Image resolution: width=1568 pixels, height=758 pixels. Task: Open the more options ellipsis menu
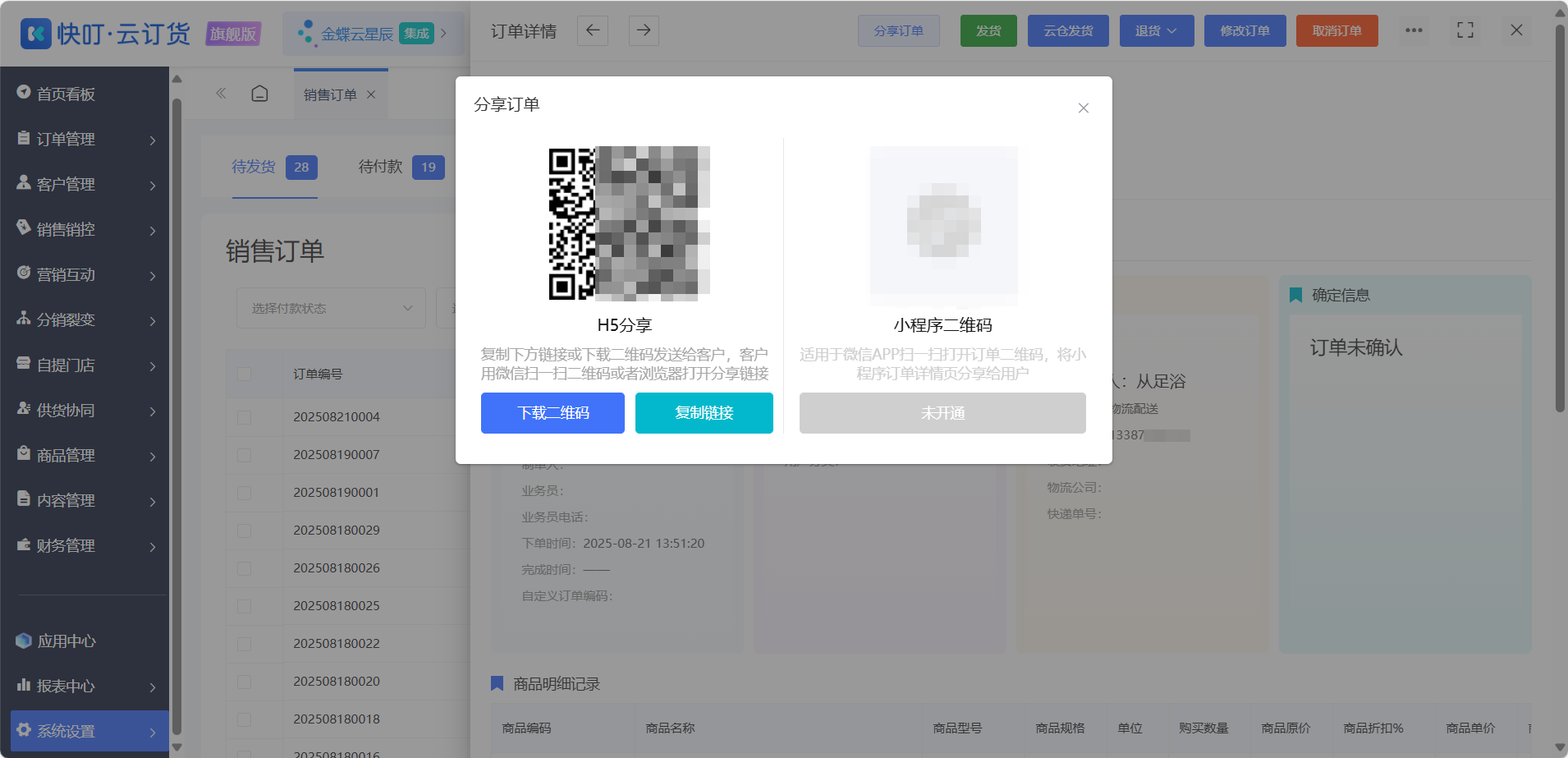[x=1414, y=30]
